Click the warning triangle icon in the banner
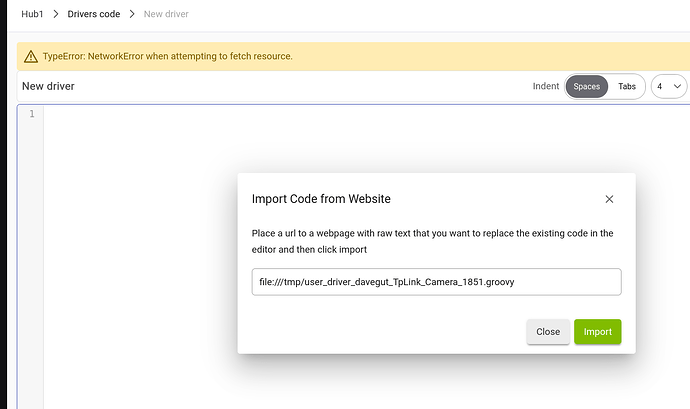The height and width of the screenshot is (409, 690). point(31,56)
